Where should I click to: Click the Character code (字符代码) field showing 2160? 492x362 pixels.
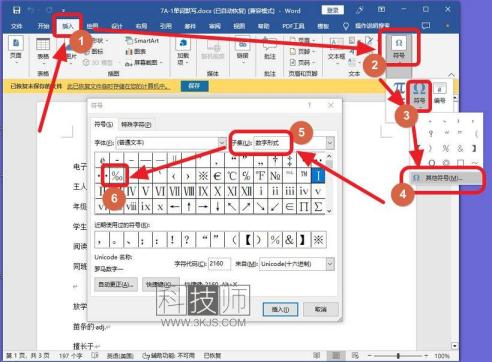(219, 264)
